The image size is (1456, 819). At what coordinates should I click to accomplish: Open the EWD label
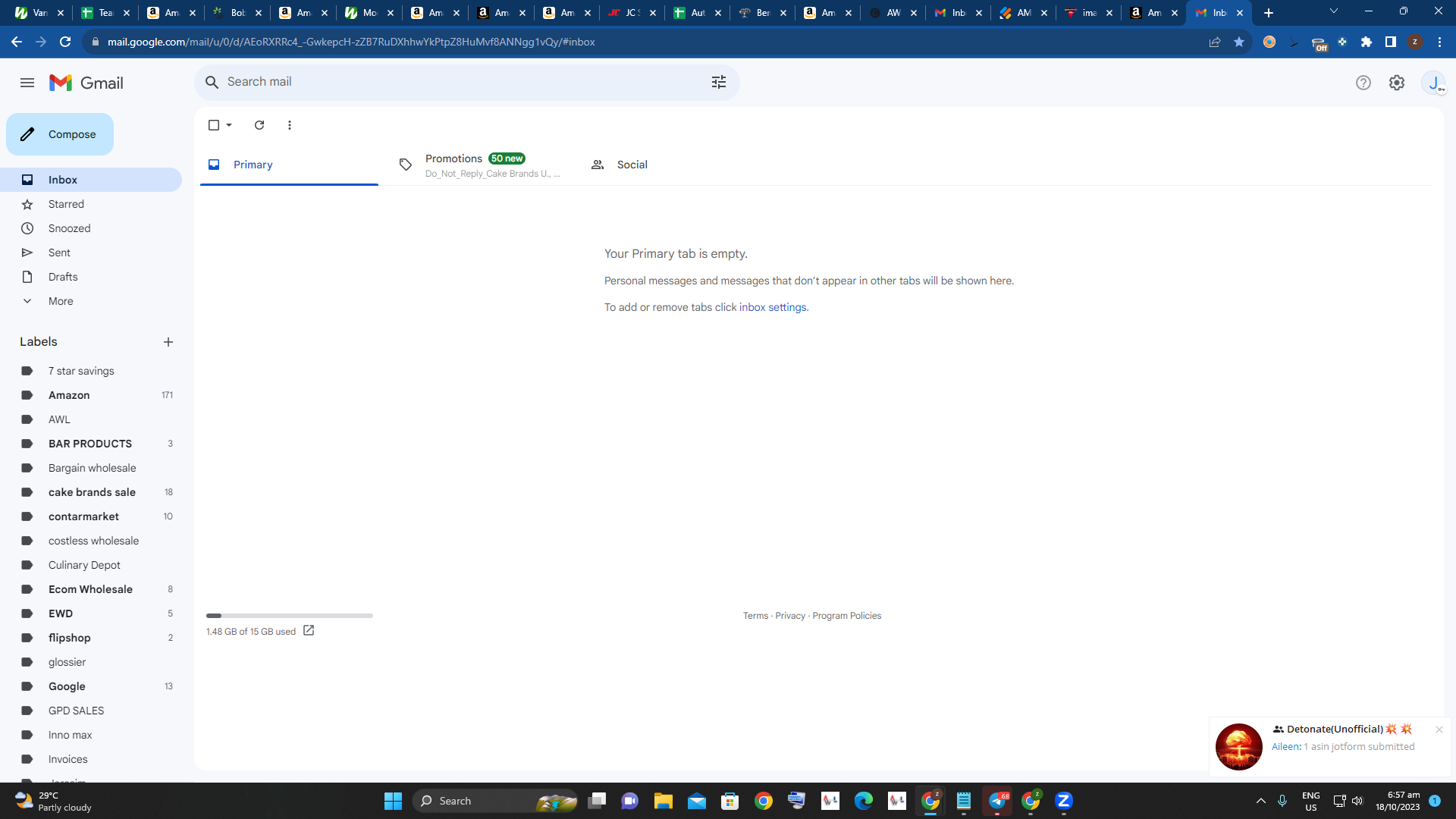pyautogui.click(x=91, y=613)
